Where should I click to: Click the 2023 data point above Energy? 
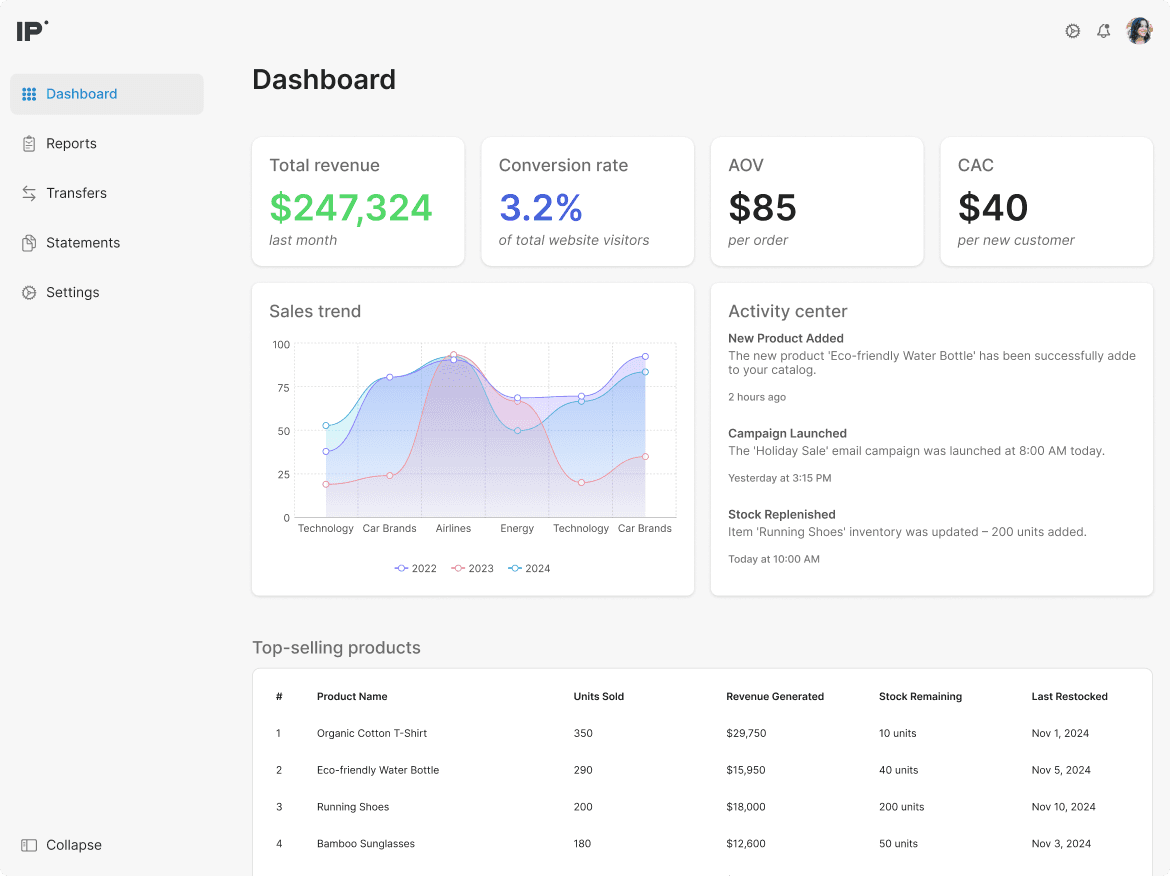[x=517, y=403]
